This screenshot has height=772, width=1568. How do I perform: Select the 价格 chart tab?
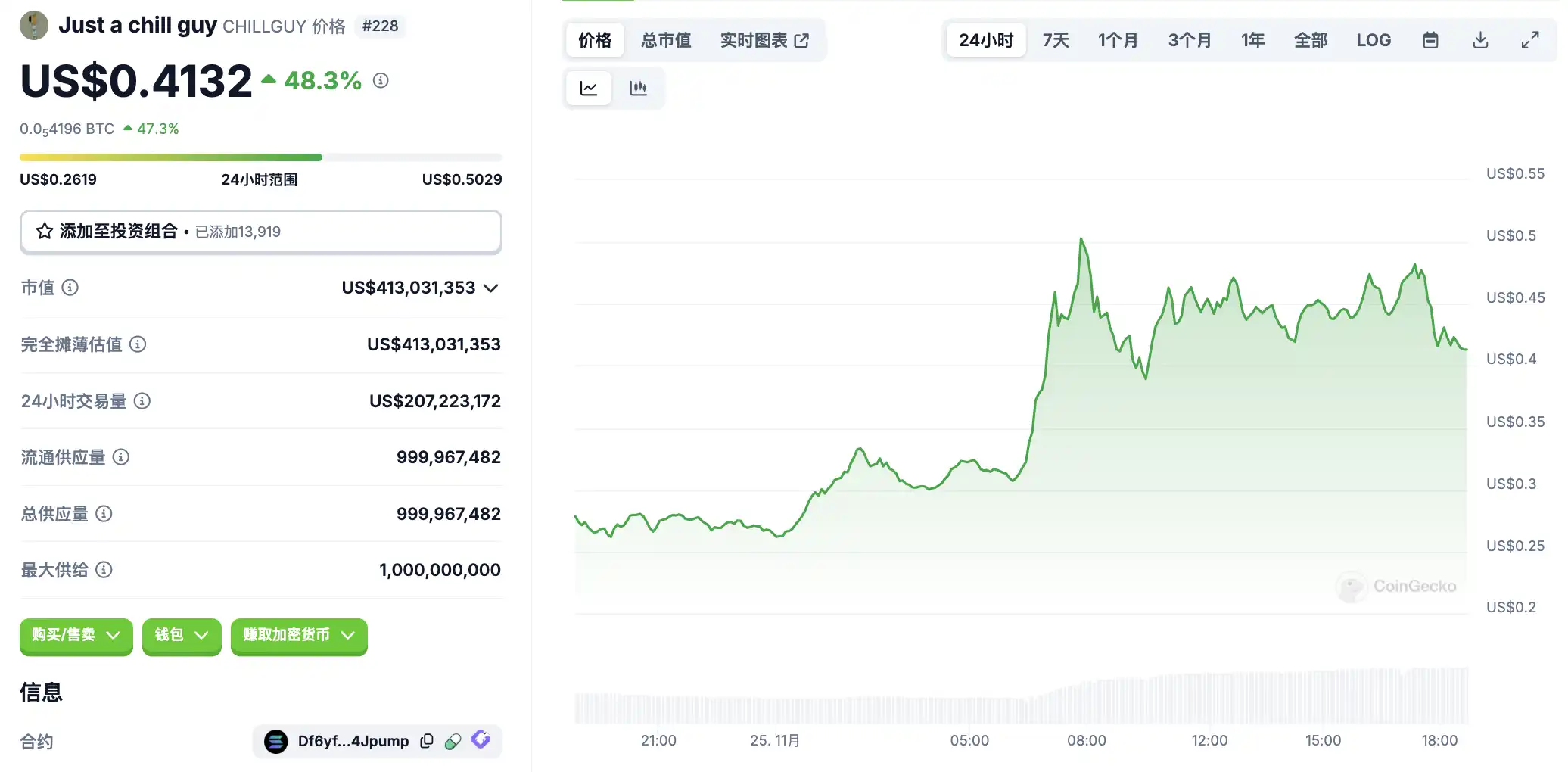coord(595,40)
